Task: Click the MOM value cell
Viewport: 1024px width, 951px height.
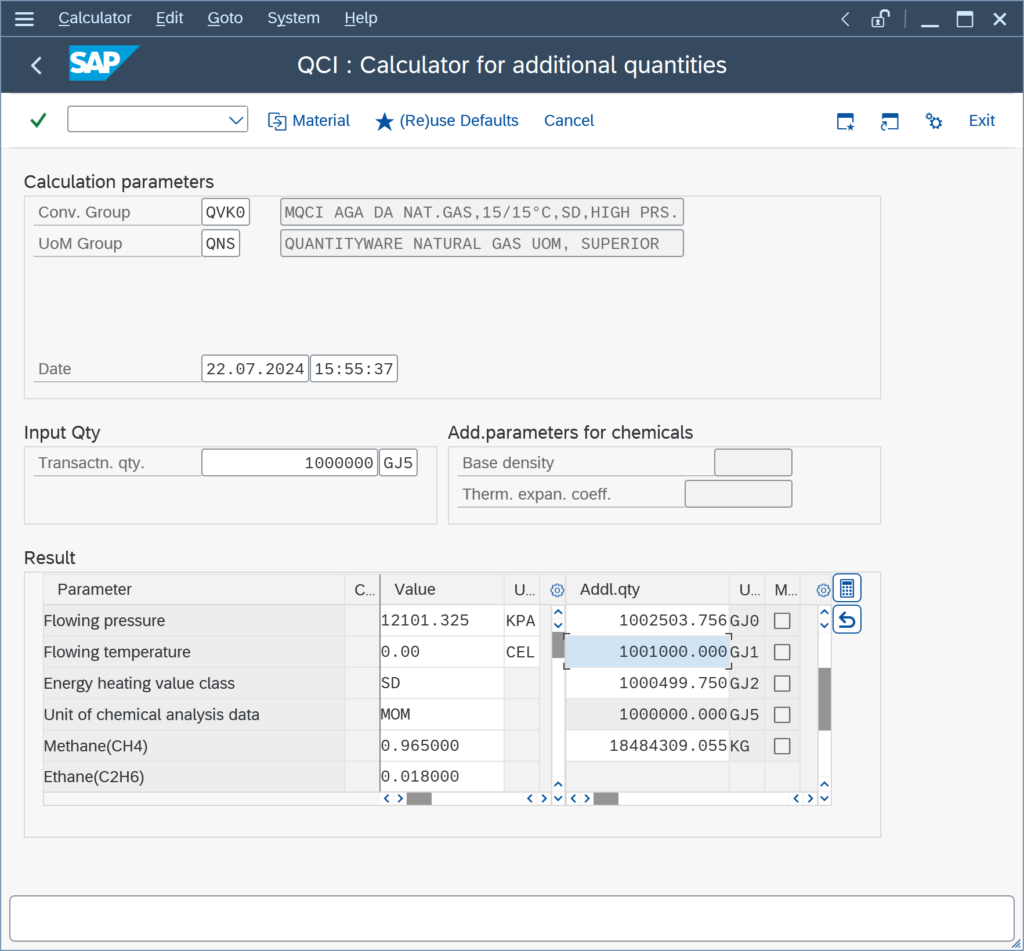Action: (x=441, y=715)
